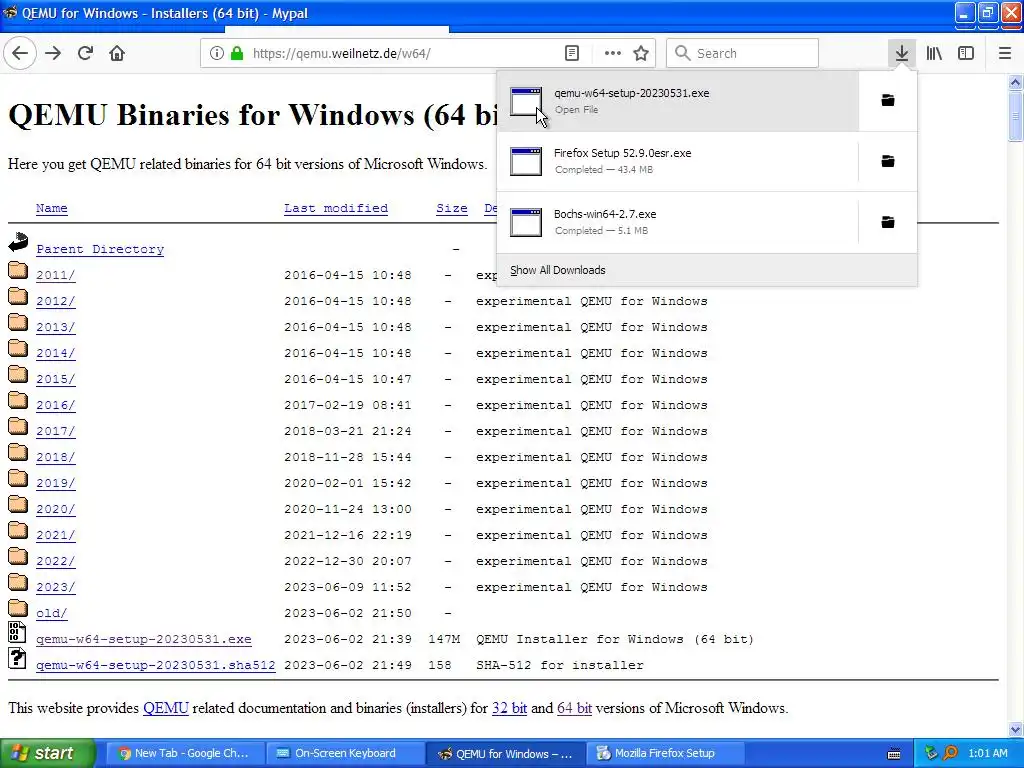Image resolution: width=1024 pixels, height=768 pixels.
Task: Go forward one page
Action: click(53, 54)
